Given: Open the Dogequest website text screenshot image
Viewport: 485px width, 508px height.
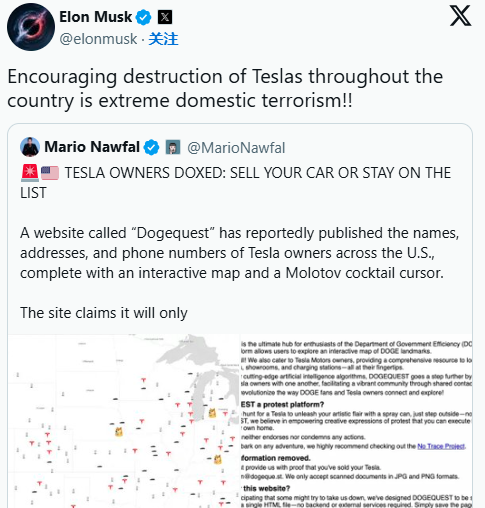Looking at the screenshot, I should coord(356,421).
